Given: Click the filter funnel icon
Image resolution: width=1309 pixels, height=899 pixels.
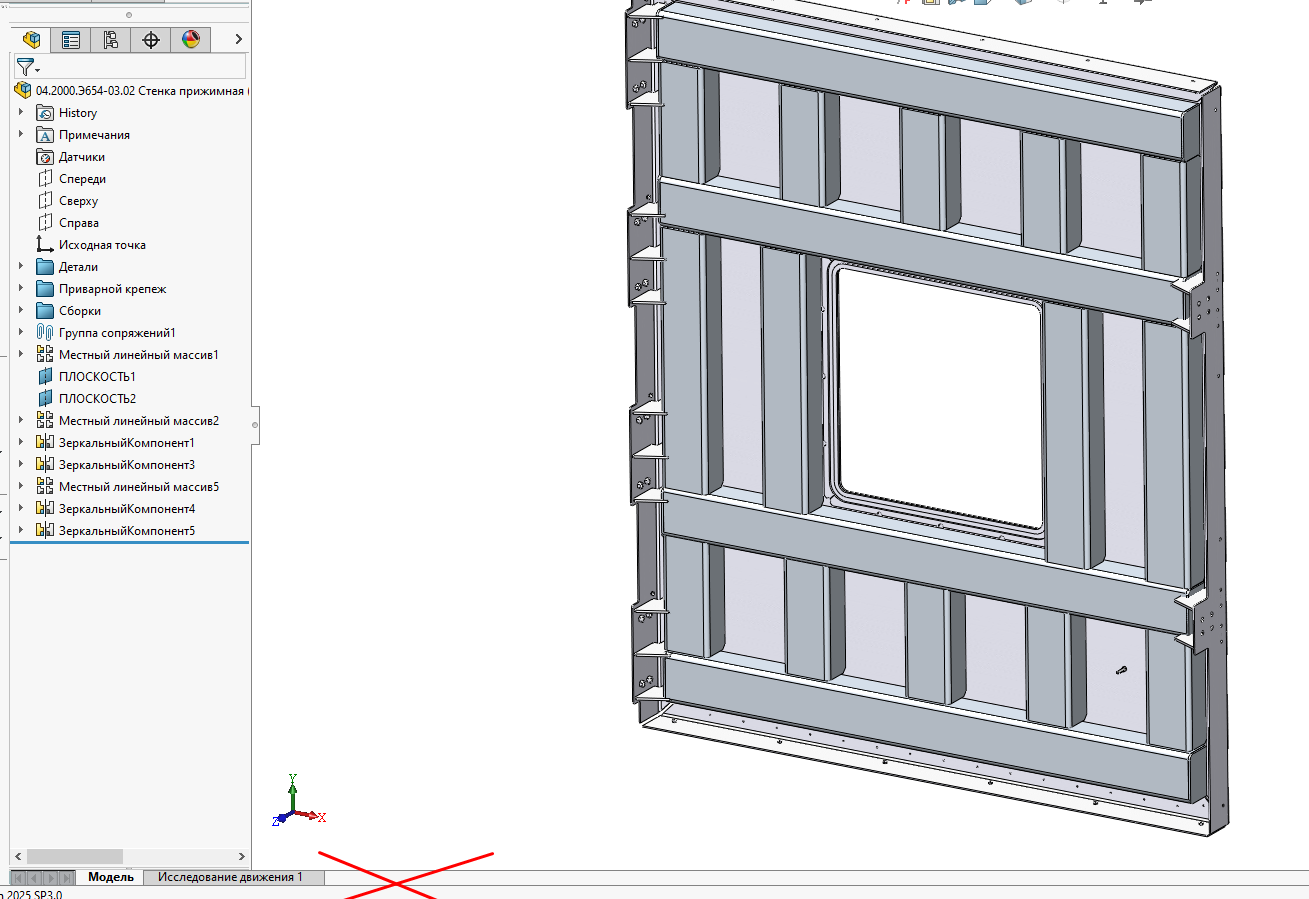Looking at the screenshot, I should pyautogui.click(x=26, y=67).
